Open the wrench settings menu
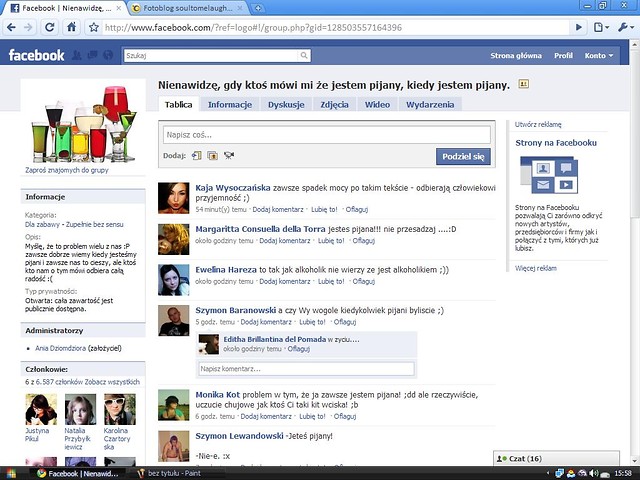 [x=625, y=27]
